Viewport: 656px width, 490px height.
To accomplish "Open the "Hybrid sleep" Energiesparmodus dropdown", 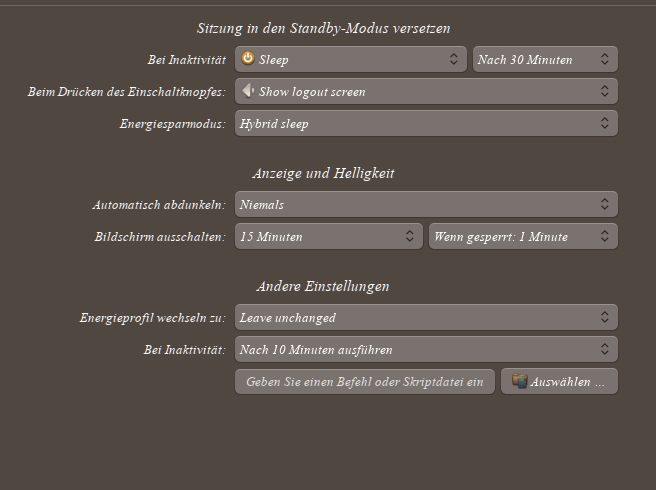I will coord(426,124).
